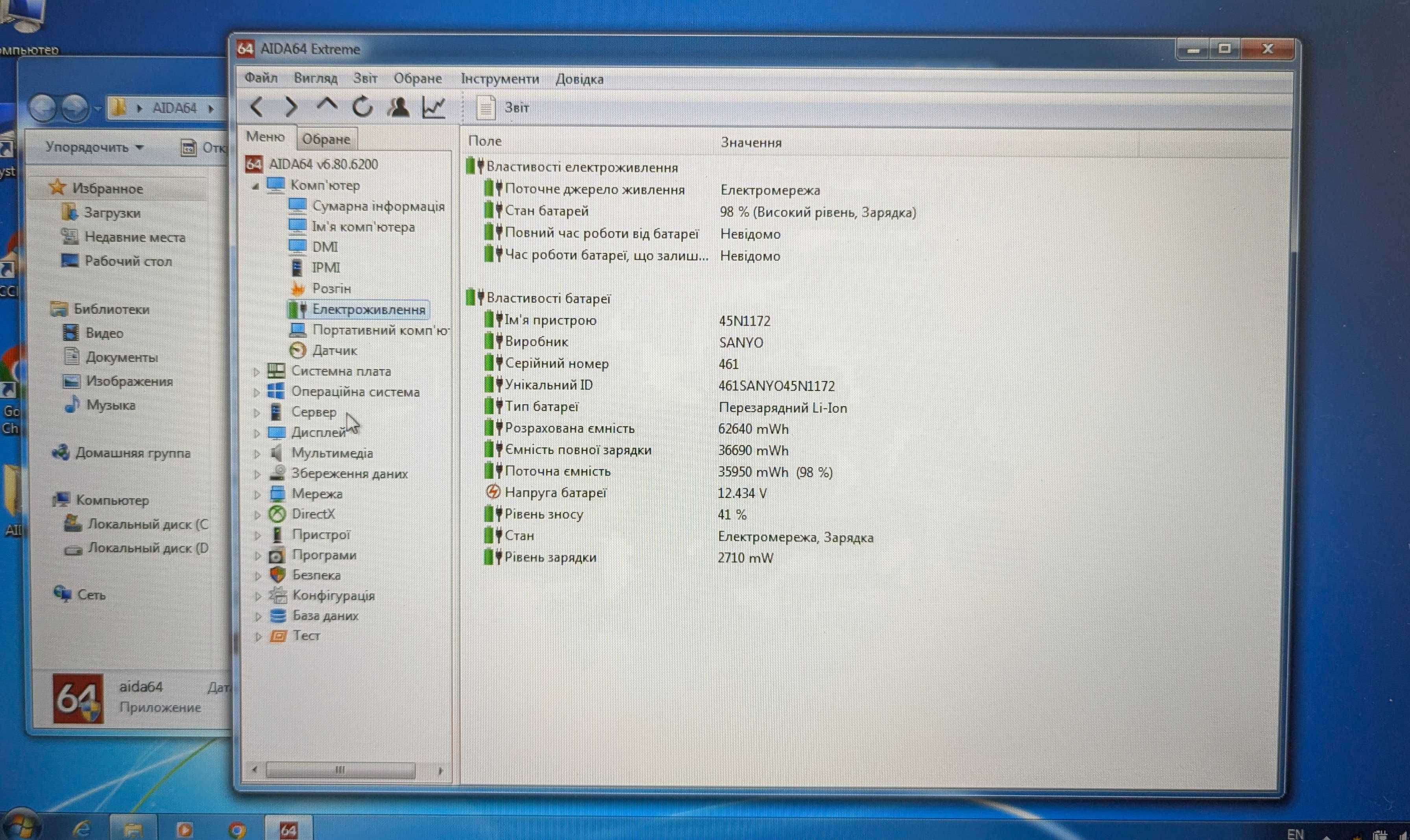Image resolution: width=1410 pixels, height=840 pixels.
Task: Open the Довідка menu
Action: click(x=579, y=79)
